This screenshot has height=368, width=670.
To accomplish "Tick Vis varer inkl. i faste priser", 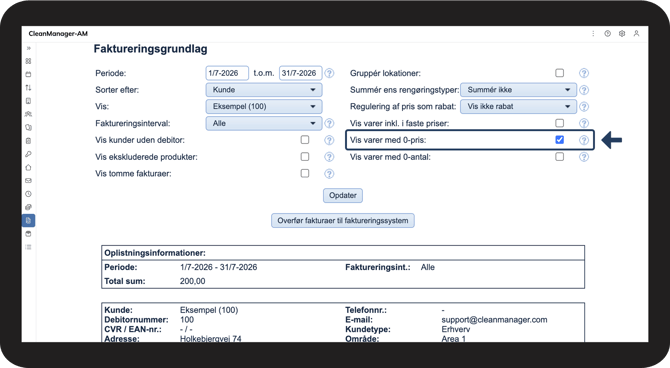I will pyautogui.click(x=559, y=123).
